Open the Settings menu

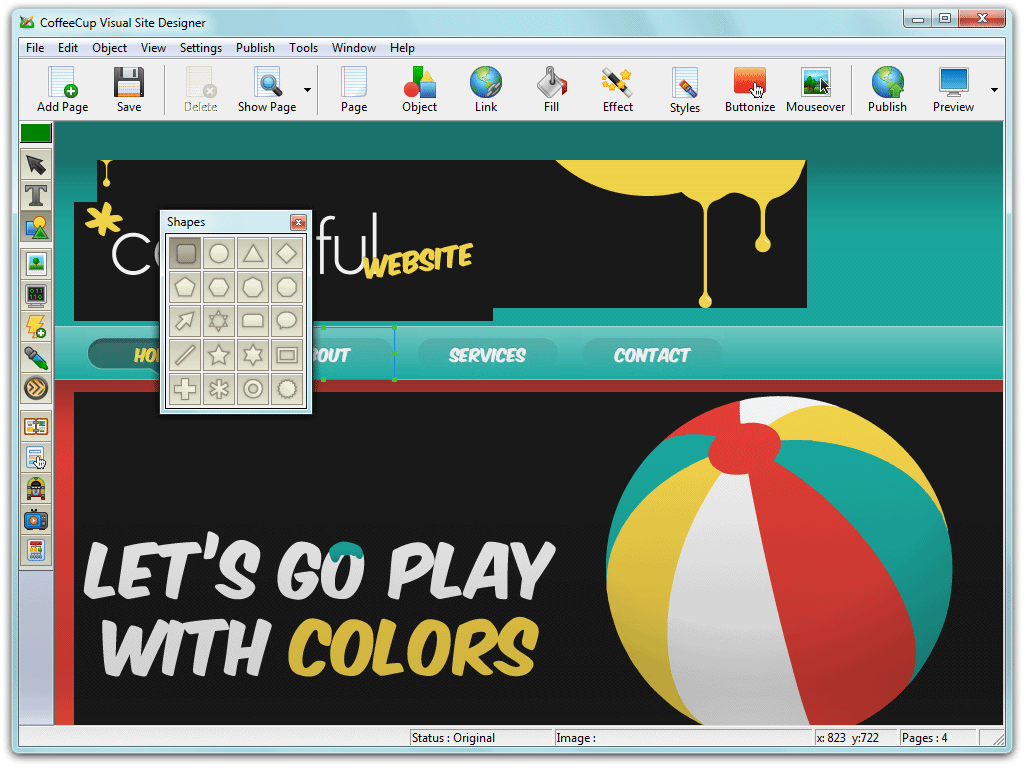point(200,47)
